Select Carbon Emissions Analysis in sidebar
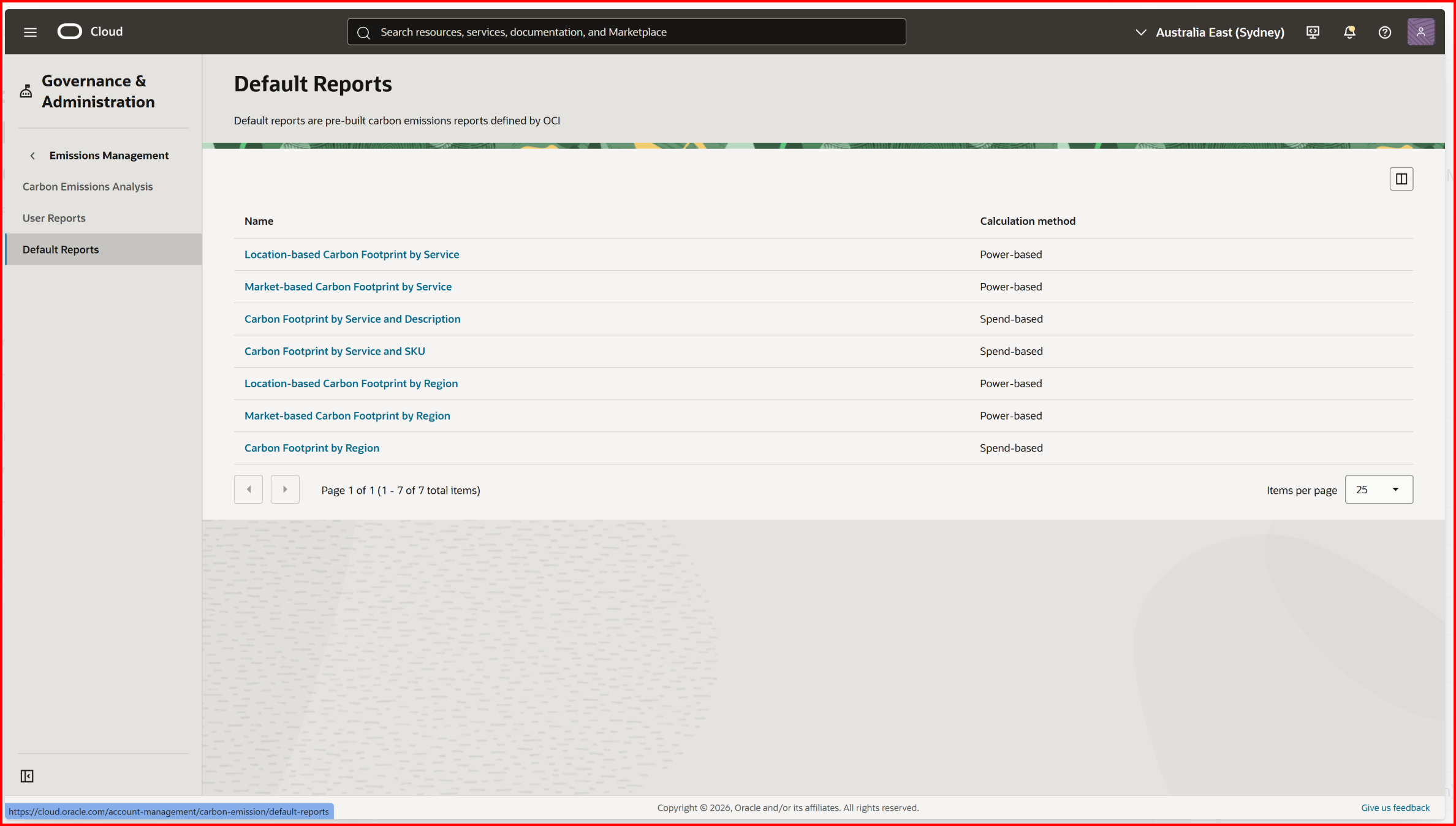Screen dimensions: 1456x826 coord(88,186)
